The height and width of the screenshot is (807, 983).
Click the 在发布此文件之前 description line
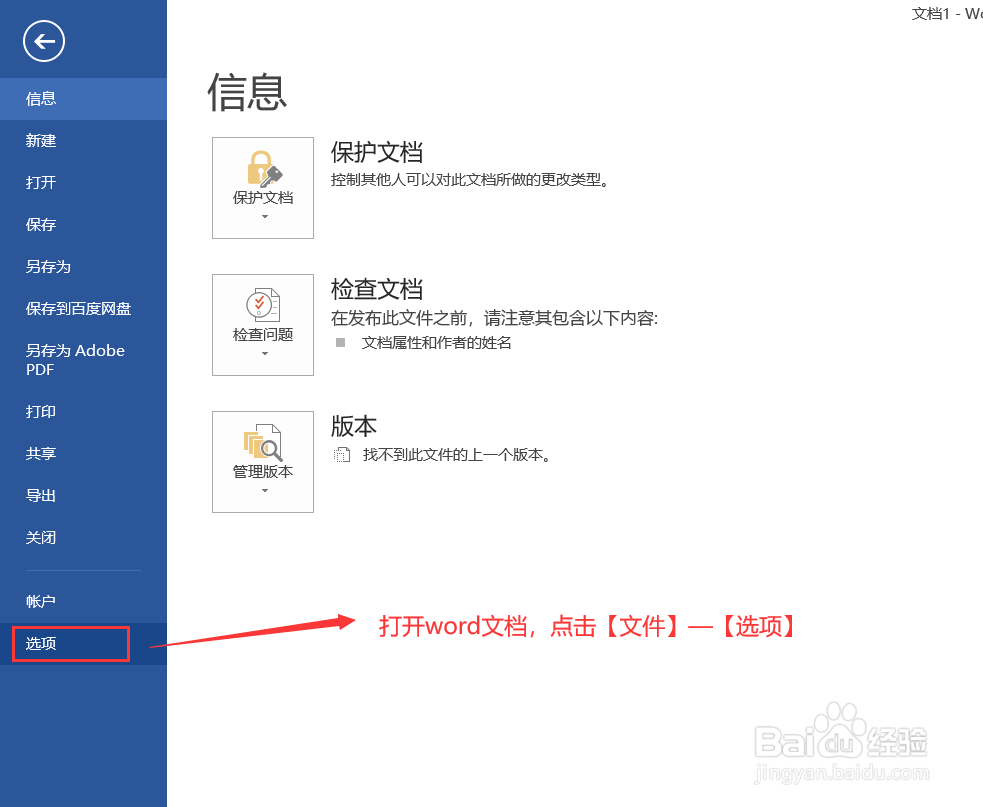tap(495, 318)
